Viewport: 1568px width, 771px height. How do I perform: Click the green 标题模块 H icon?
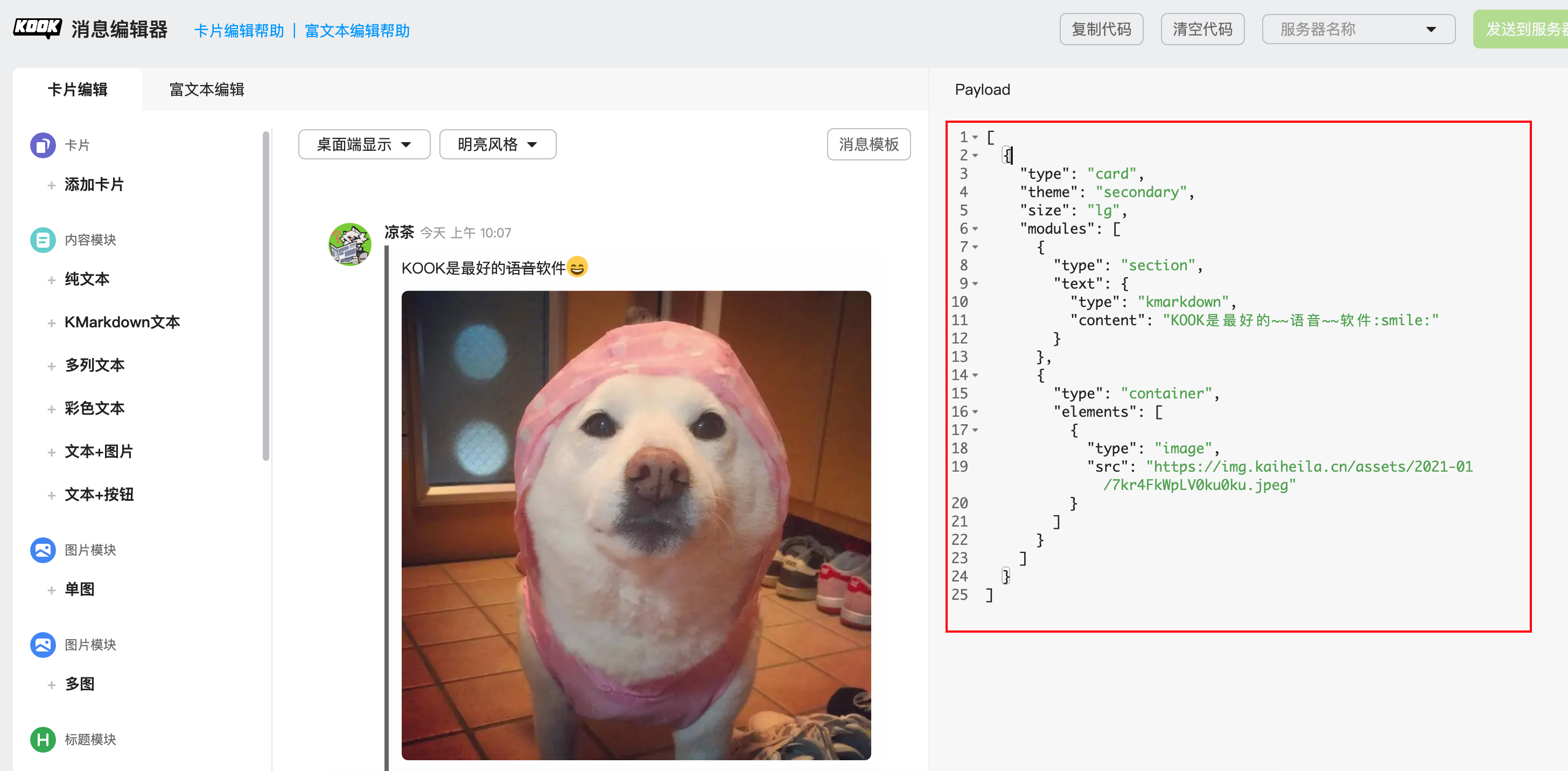[x=43, y=739]
